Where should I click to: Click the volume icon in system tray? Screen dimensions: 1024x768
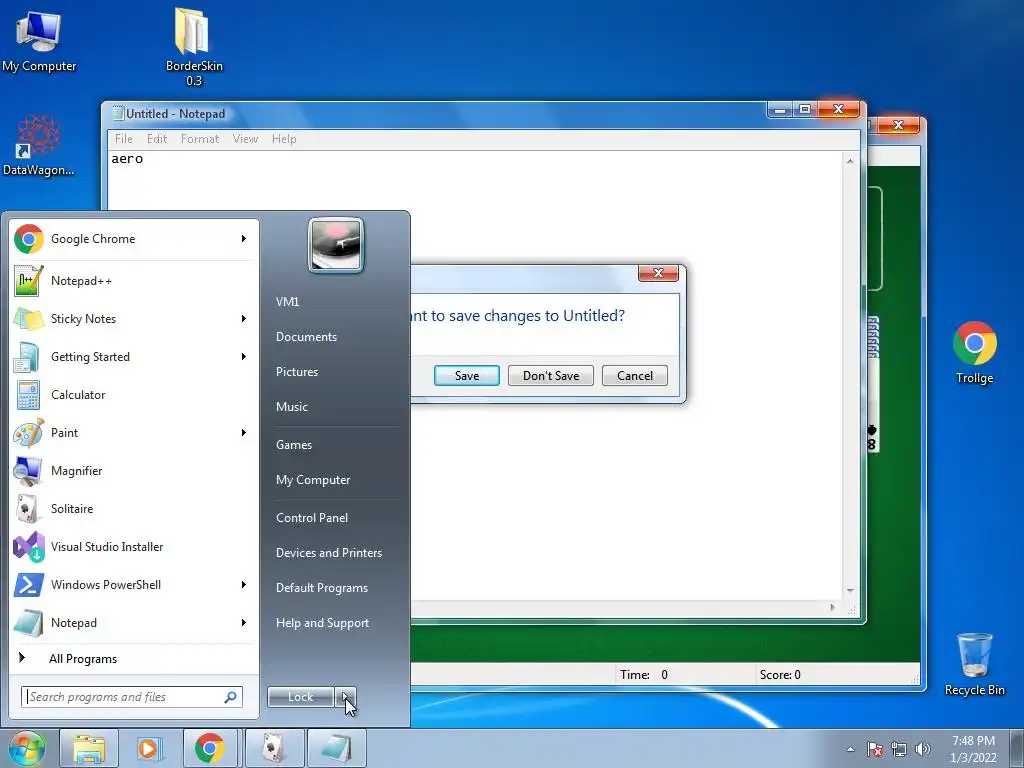923,749
